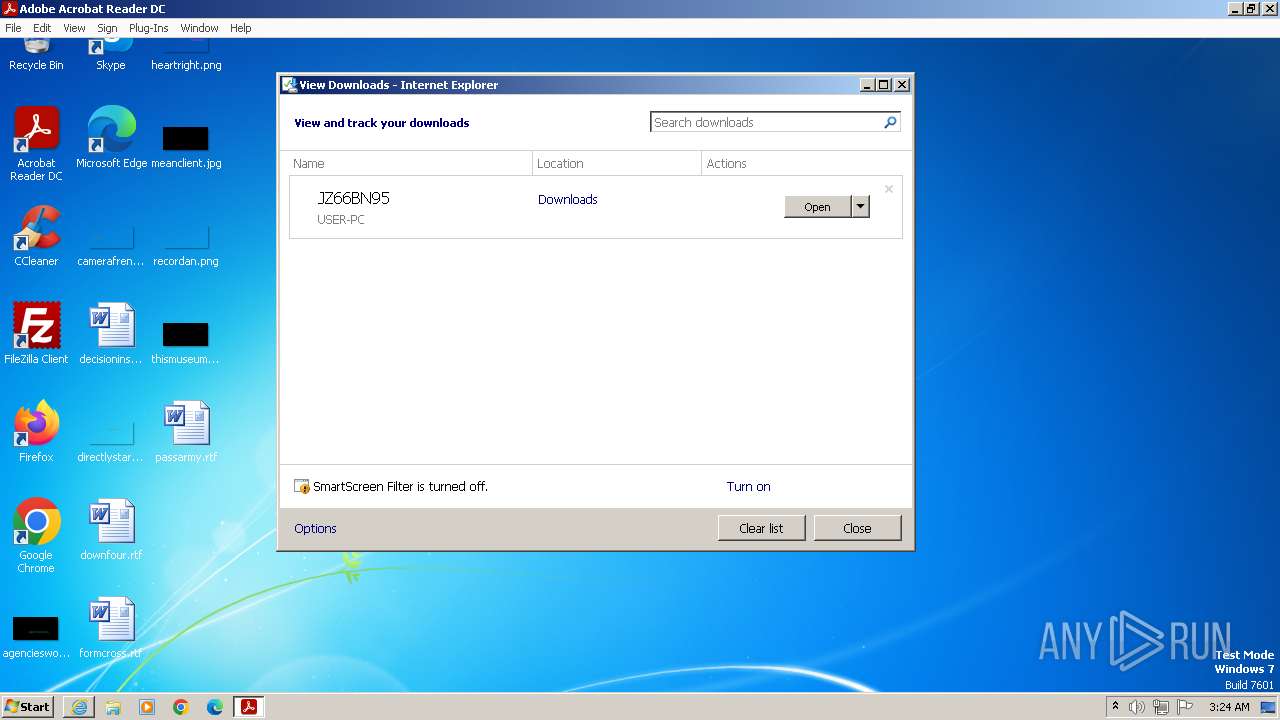Open Acrobat Reader DC desktop shortcut
The height and width of the screenshot is (720, 1280).
37,144
